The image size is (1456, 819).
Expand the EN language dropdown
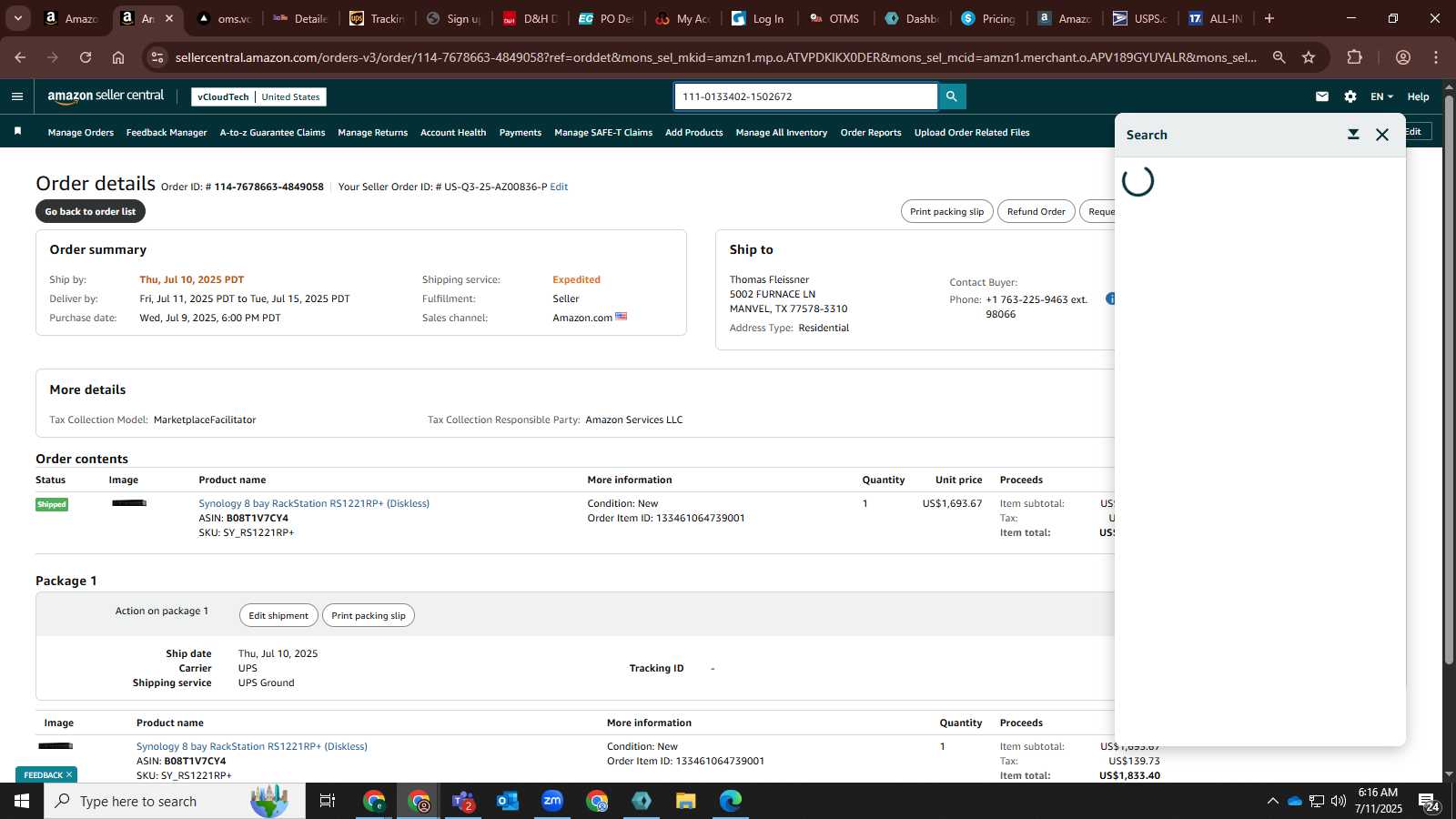1381,96
